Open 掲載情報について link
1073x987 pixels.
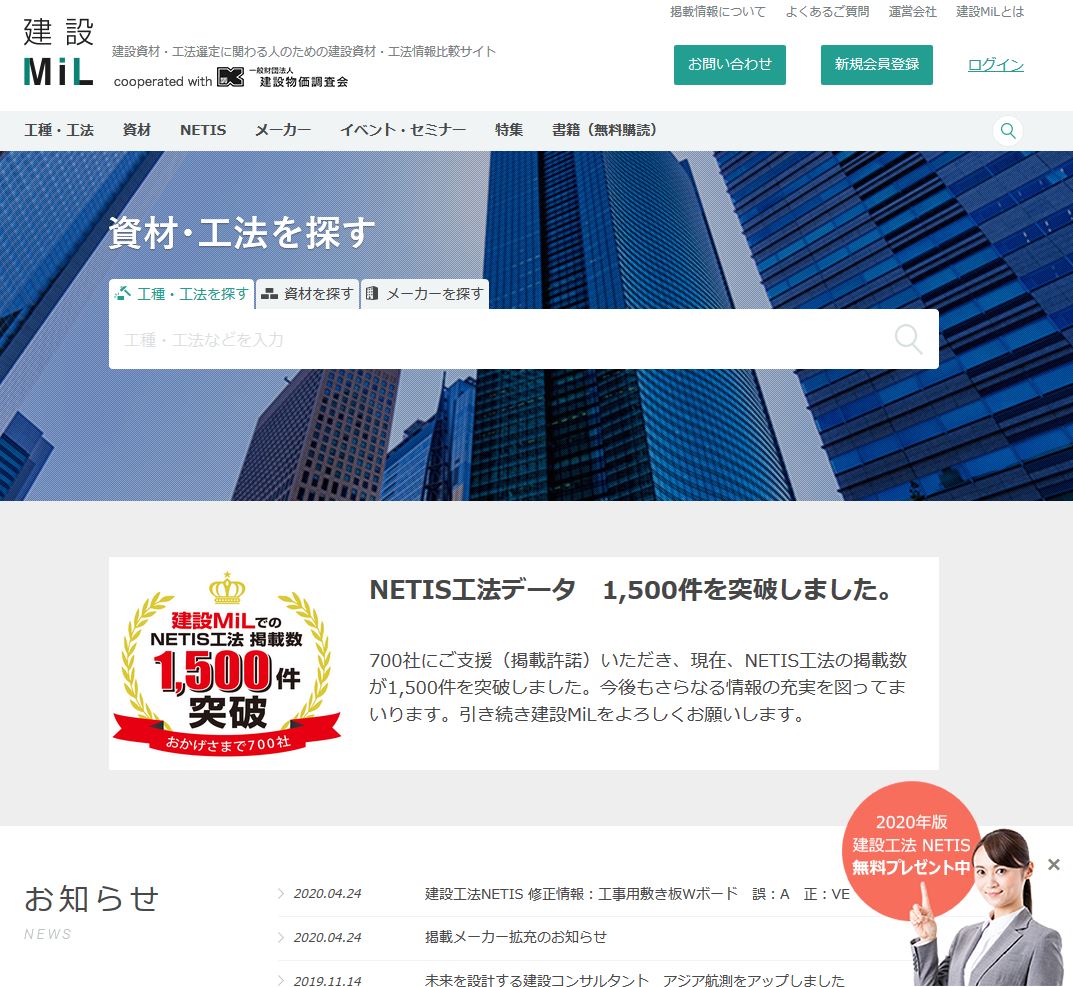pos(718,12)
